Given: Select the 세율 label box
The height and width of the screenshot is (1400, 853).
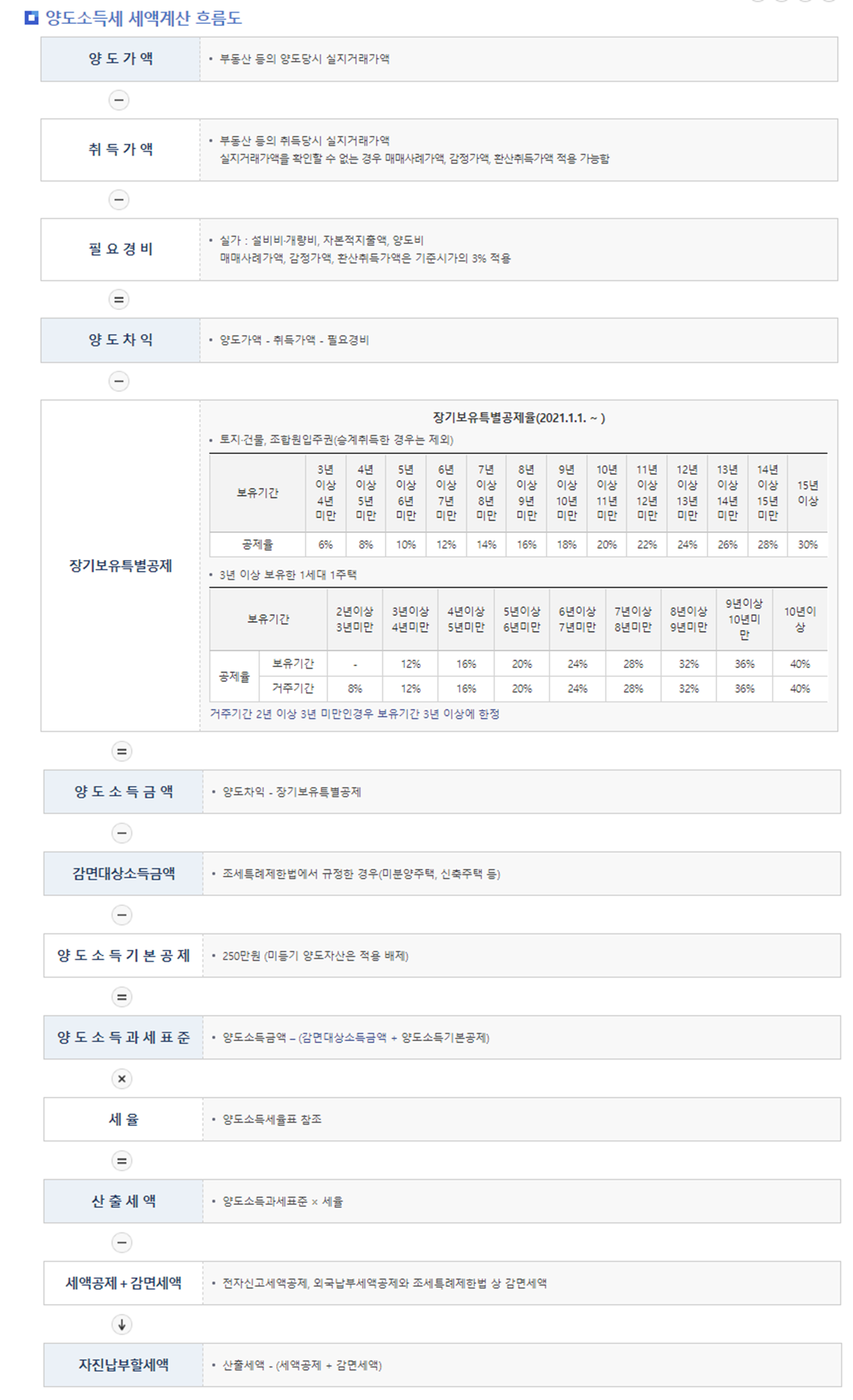Looking at the screenshot, I should pos(123,1119).
